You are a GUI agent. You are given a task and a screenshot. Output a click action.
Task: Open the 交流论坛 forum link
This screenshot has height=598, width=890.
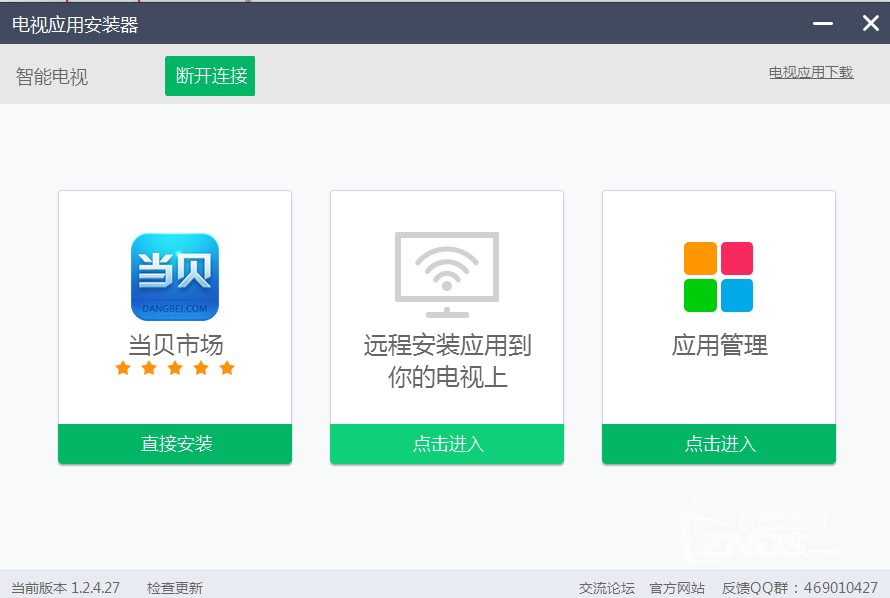[x=607, y=588]
